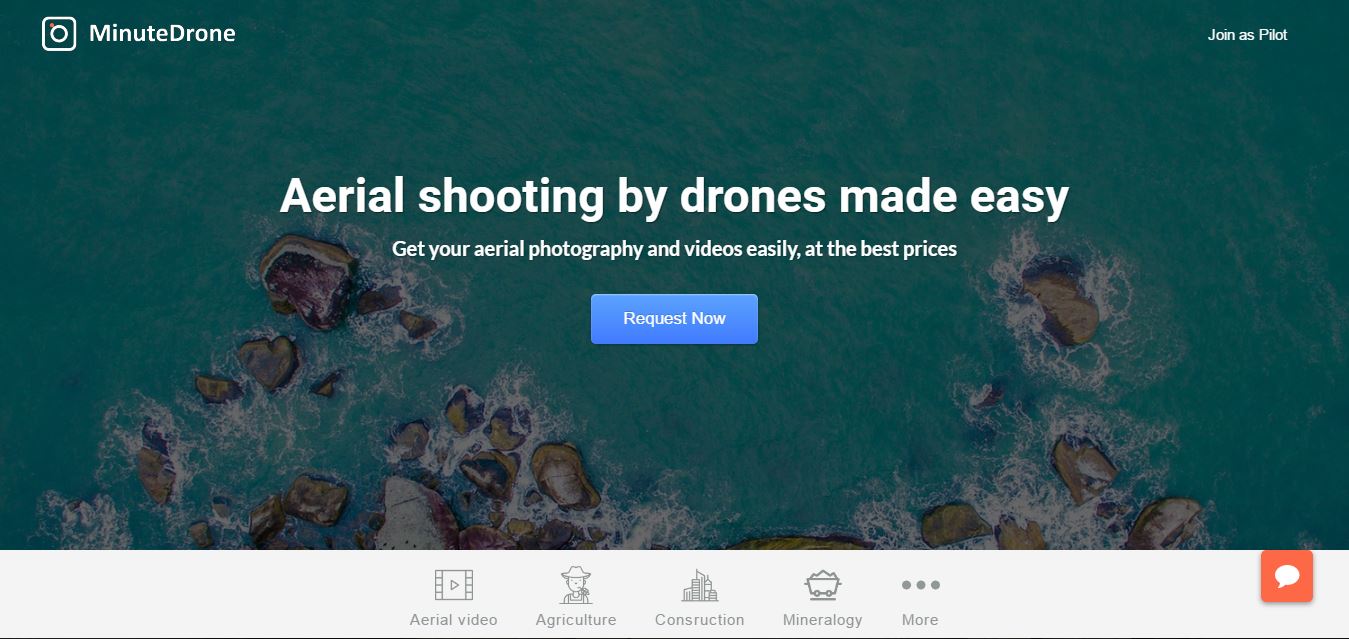Click the subtitle about aerial photography prices

click(x=674, y=249)
